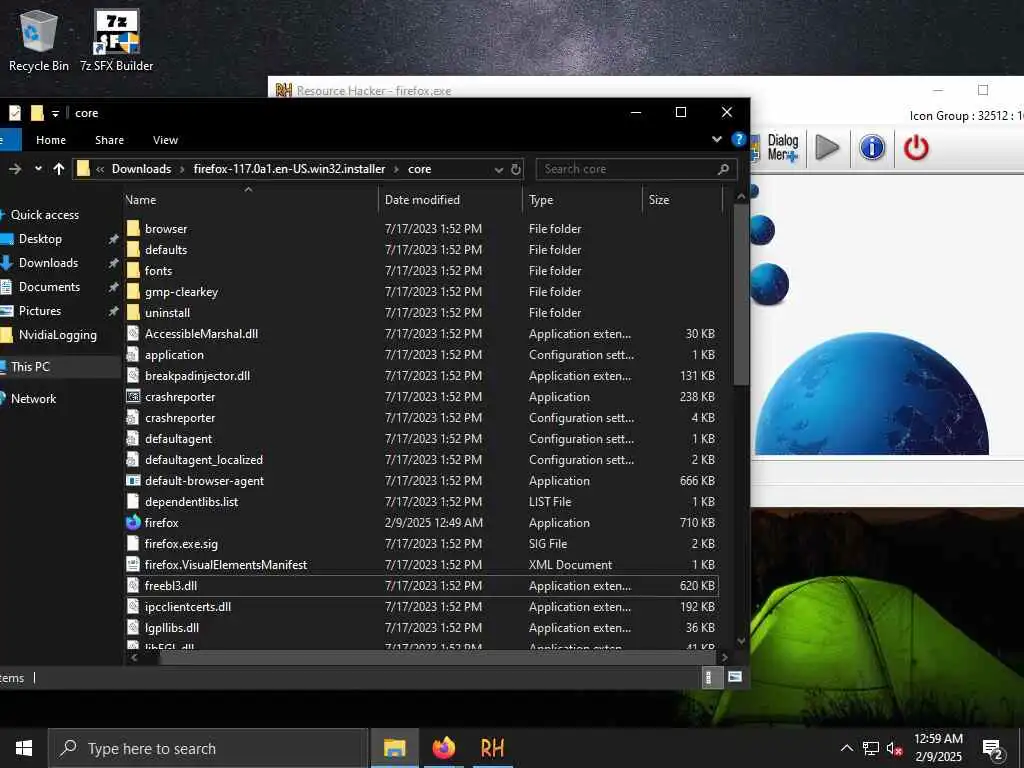Viewport: 1024px width, 768px height.
Task: Go up one folder level arrow
Action: (x=59, y=169)
